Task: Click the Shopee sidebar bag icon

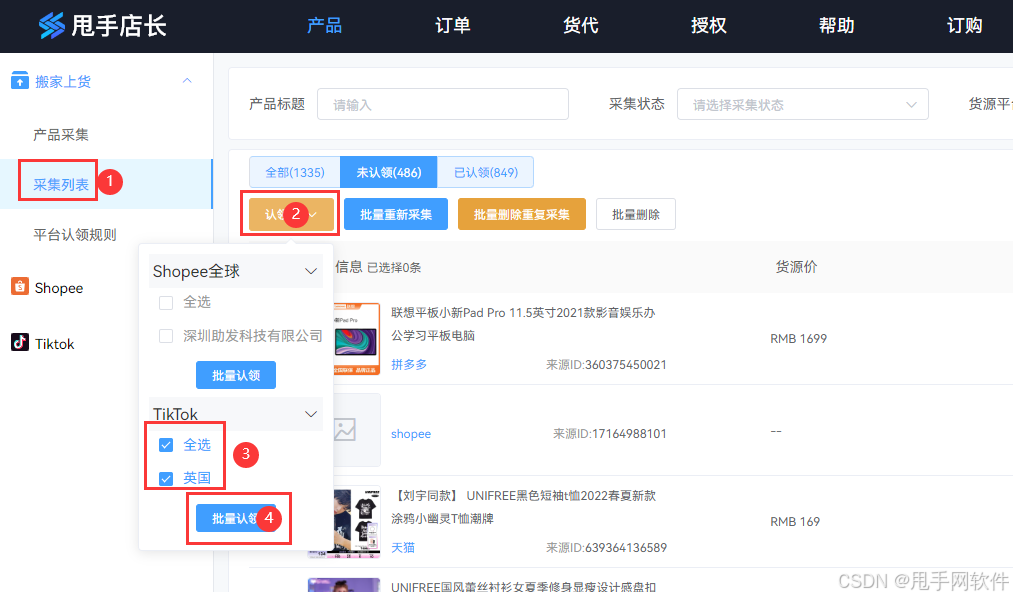Action: 20,286
